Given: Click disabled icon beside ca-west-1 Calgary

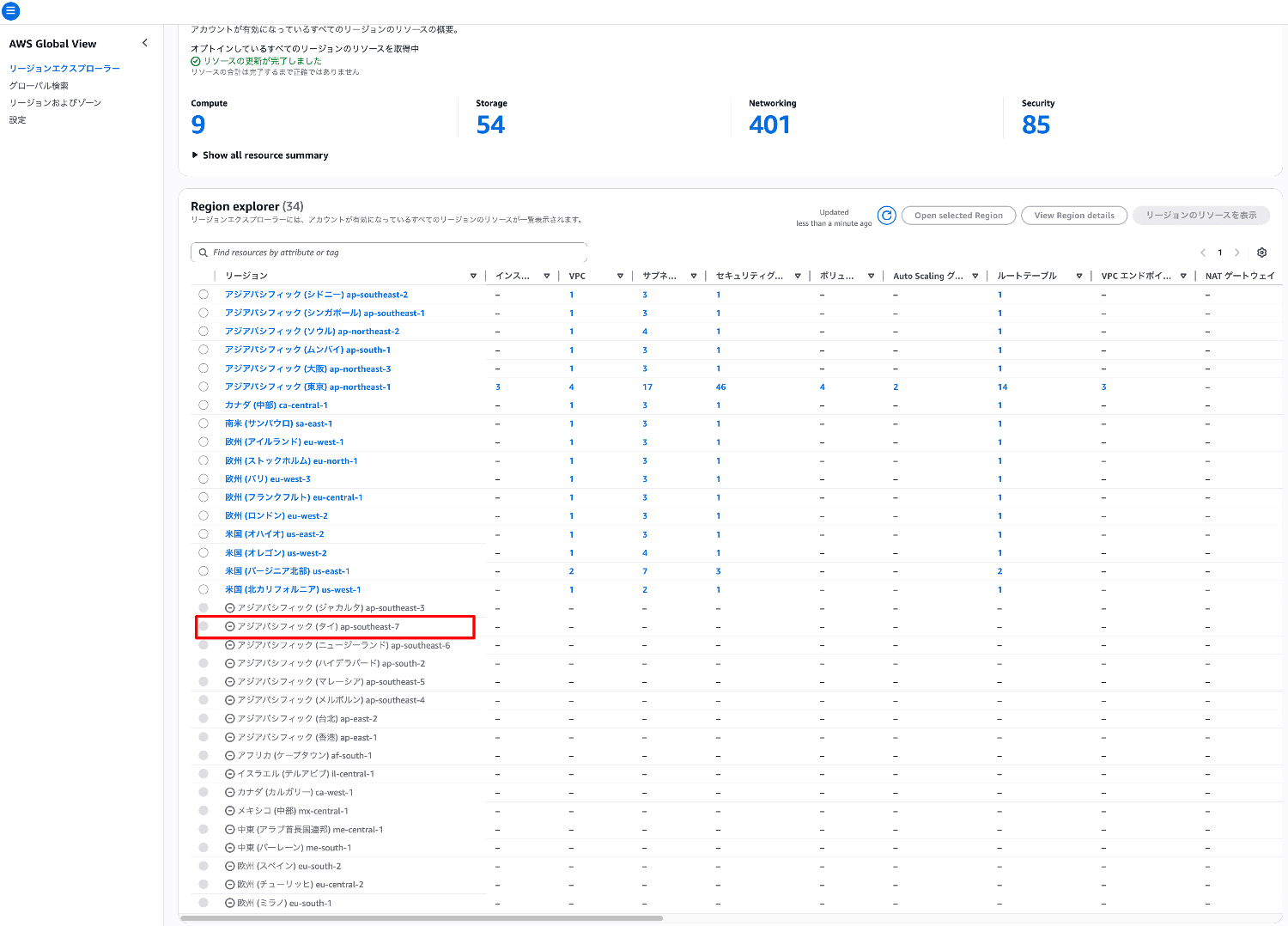Looking at the screenshot, I should click(230, 793).
